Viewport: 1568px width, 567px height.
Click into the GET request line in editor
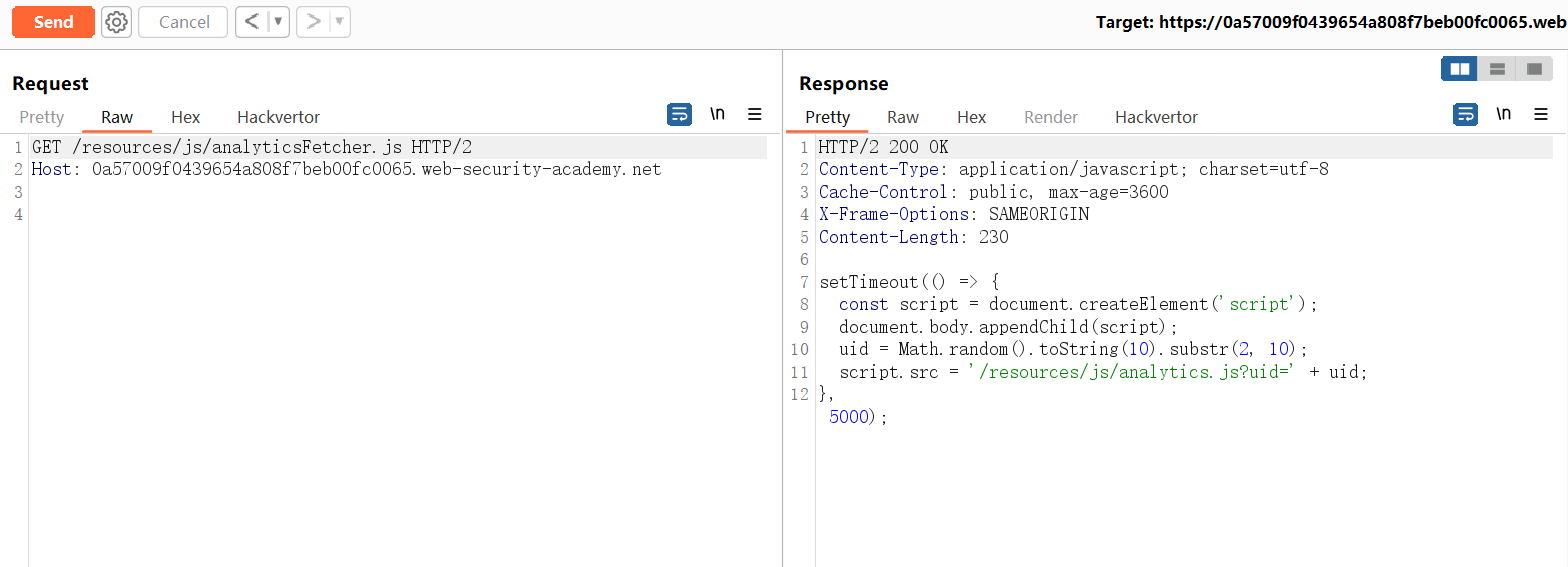252,147
